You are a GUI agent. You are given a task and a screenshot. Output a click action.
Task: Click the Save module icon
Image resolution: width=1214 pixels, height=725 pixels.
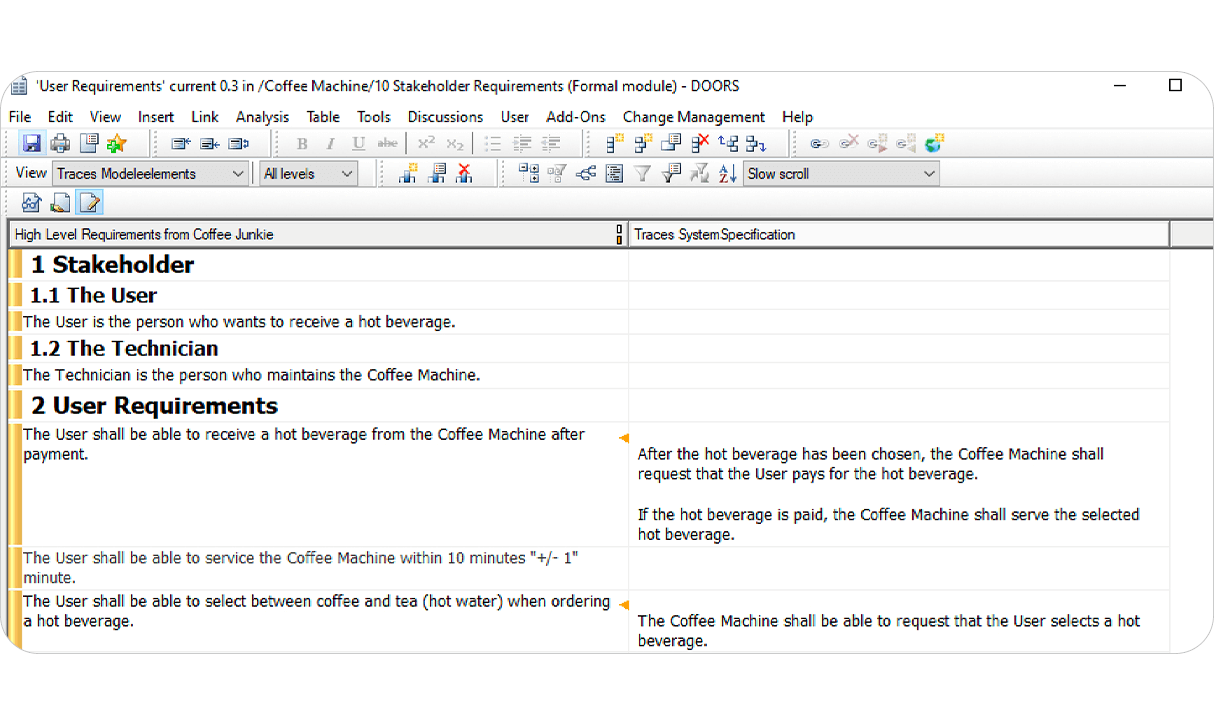pos(31,142)
